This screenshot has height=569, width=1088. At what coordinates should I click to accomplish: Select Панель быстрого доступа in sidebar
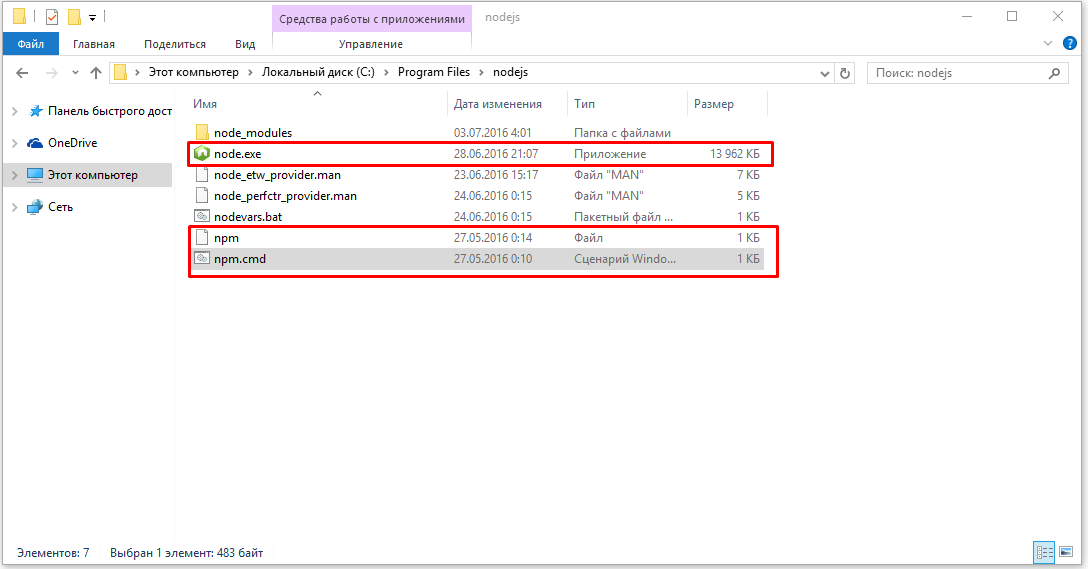point(110,111)
